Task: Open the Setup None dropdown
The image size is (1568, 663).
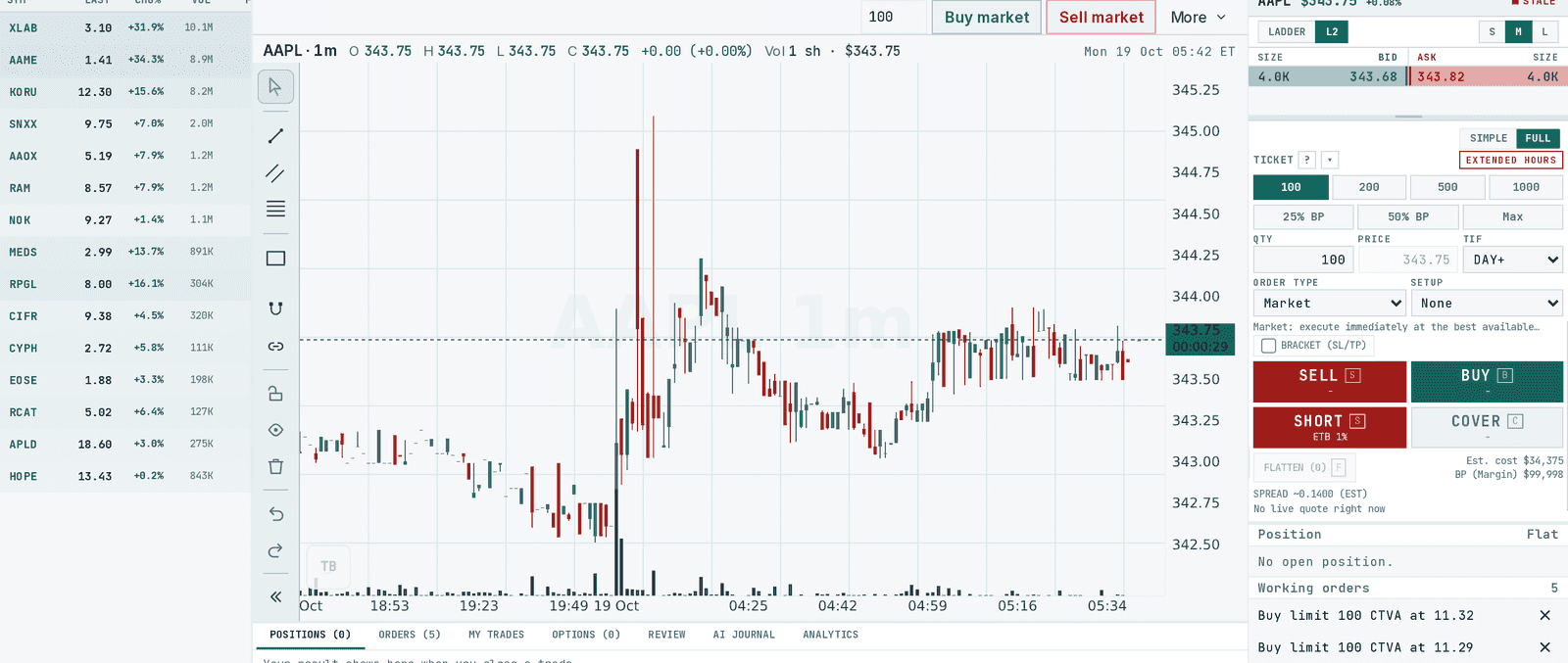Action: pyautogui.click(x=1487, y=304)
